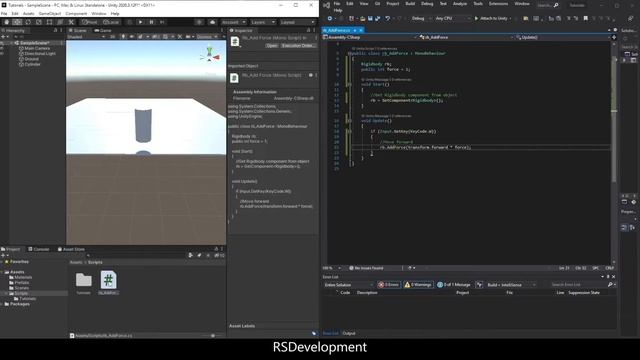
Task: Open the Analyze menu in Visual Studio
Action: coord(460,4)
